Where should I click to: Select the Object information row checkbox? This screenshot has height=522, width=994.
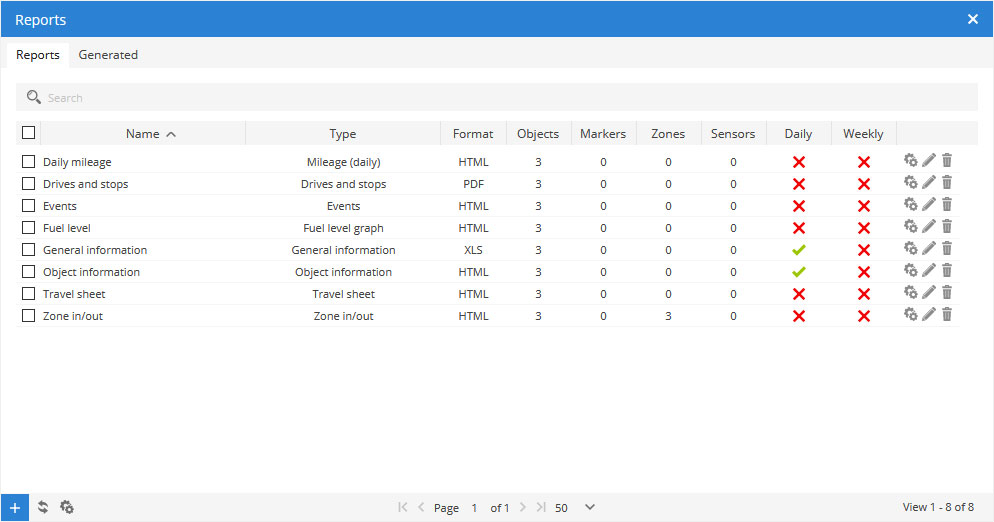(x=29, y=271)
